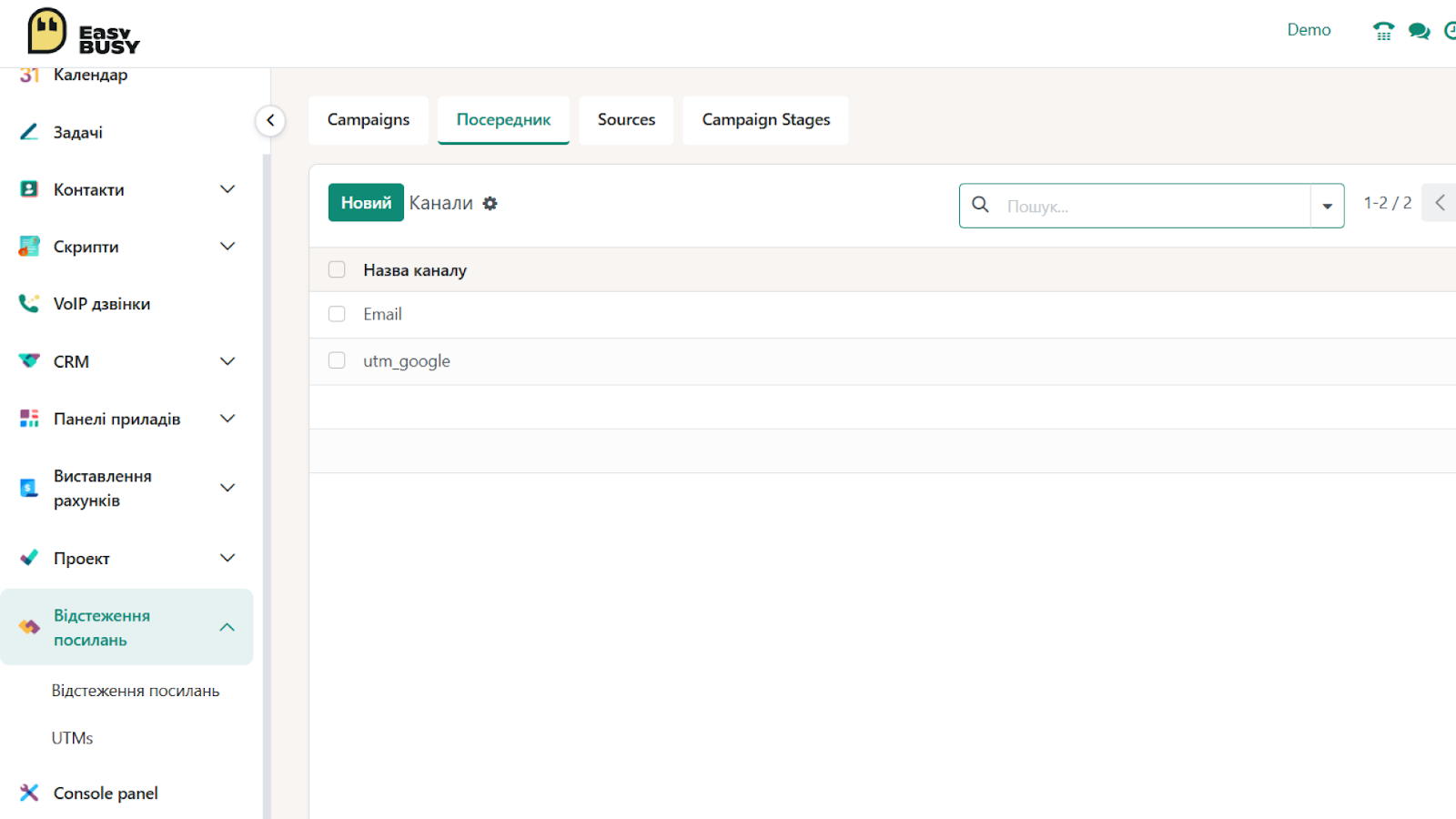Expand the Контакти menu chevron
The height and width of the screenshot is (819, 1456).
(227, 189)
